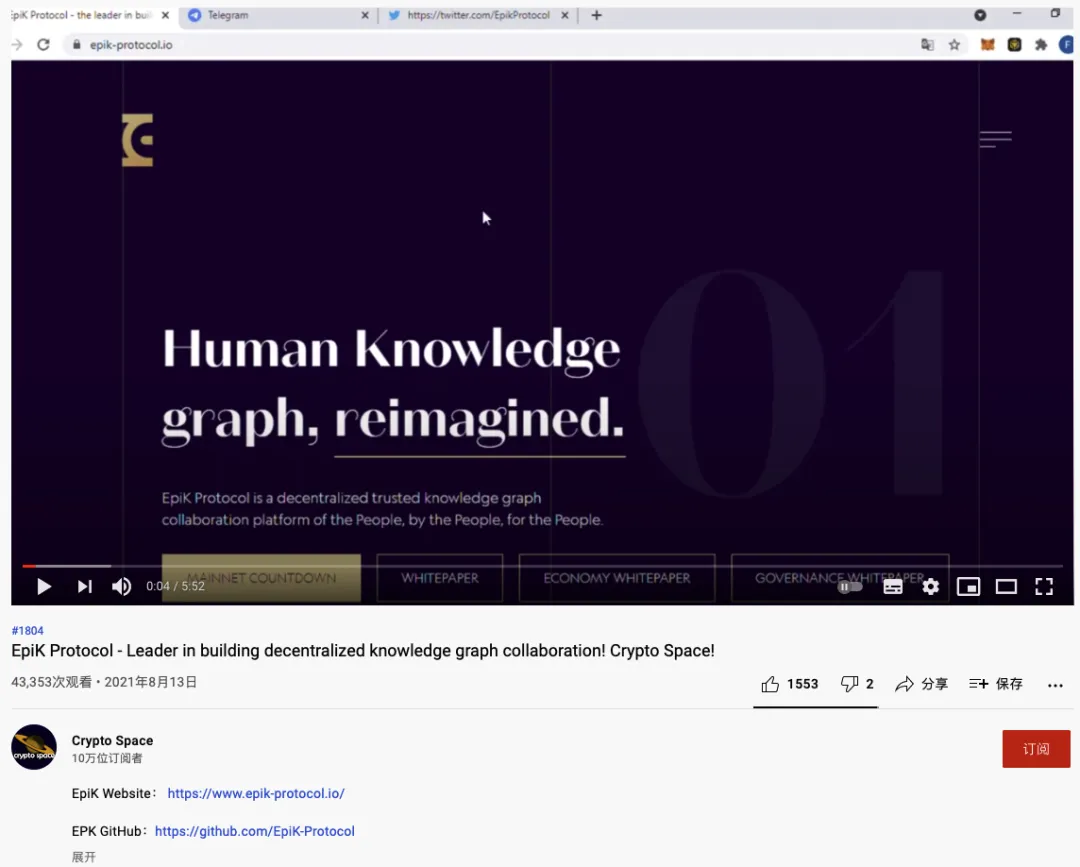Click the ECONOMY WHITEPAPER button
The width and height of the screenshot is (1080, 867).
616,578
